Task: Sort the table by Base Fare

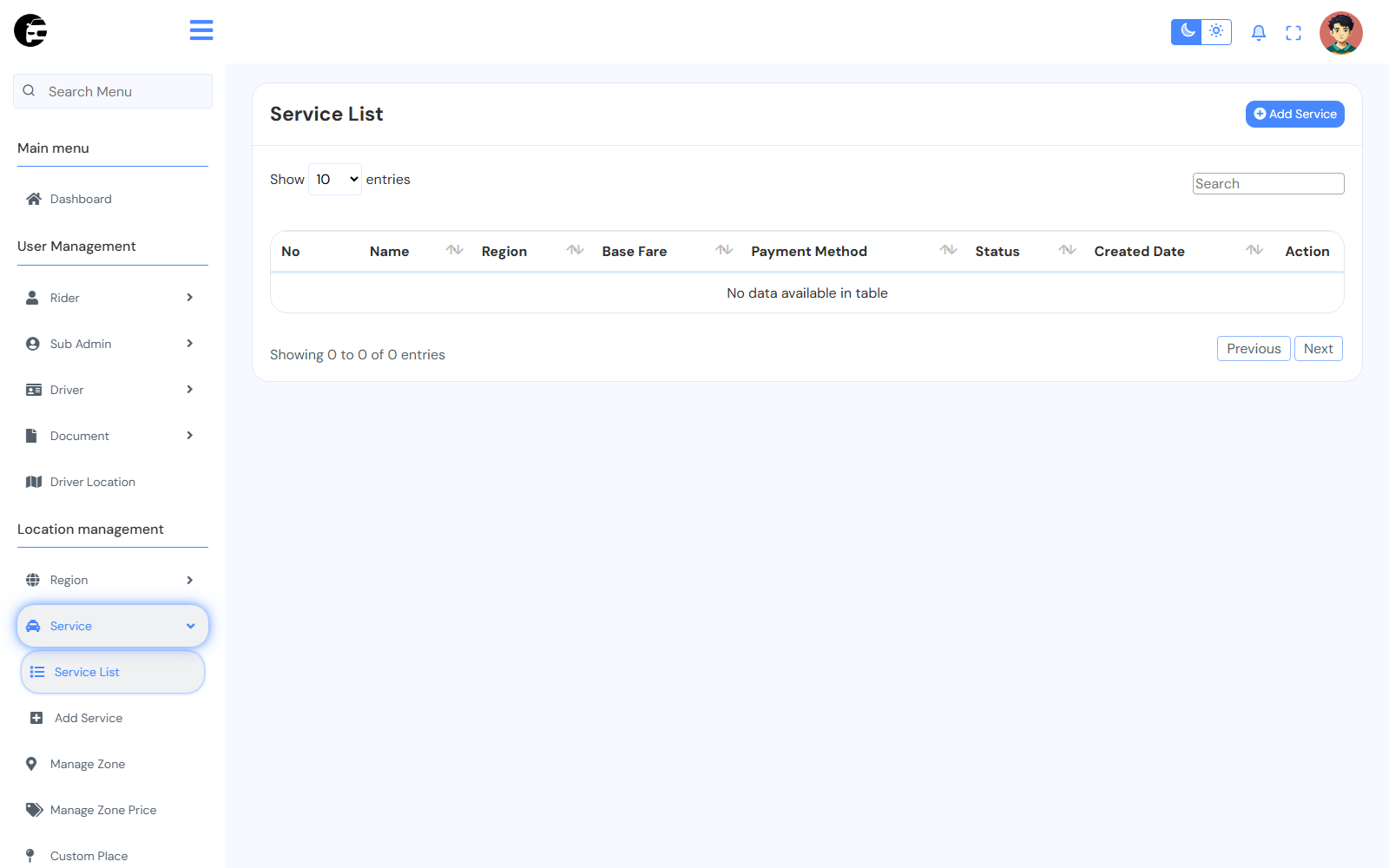Action: [666, 251]
